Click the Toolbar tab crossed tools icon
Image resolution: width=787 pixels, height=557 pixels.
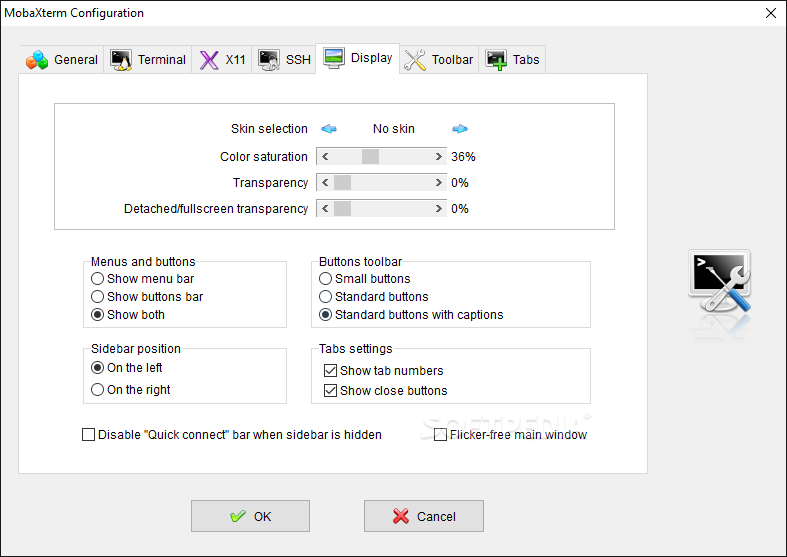(415, 60)
